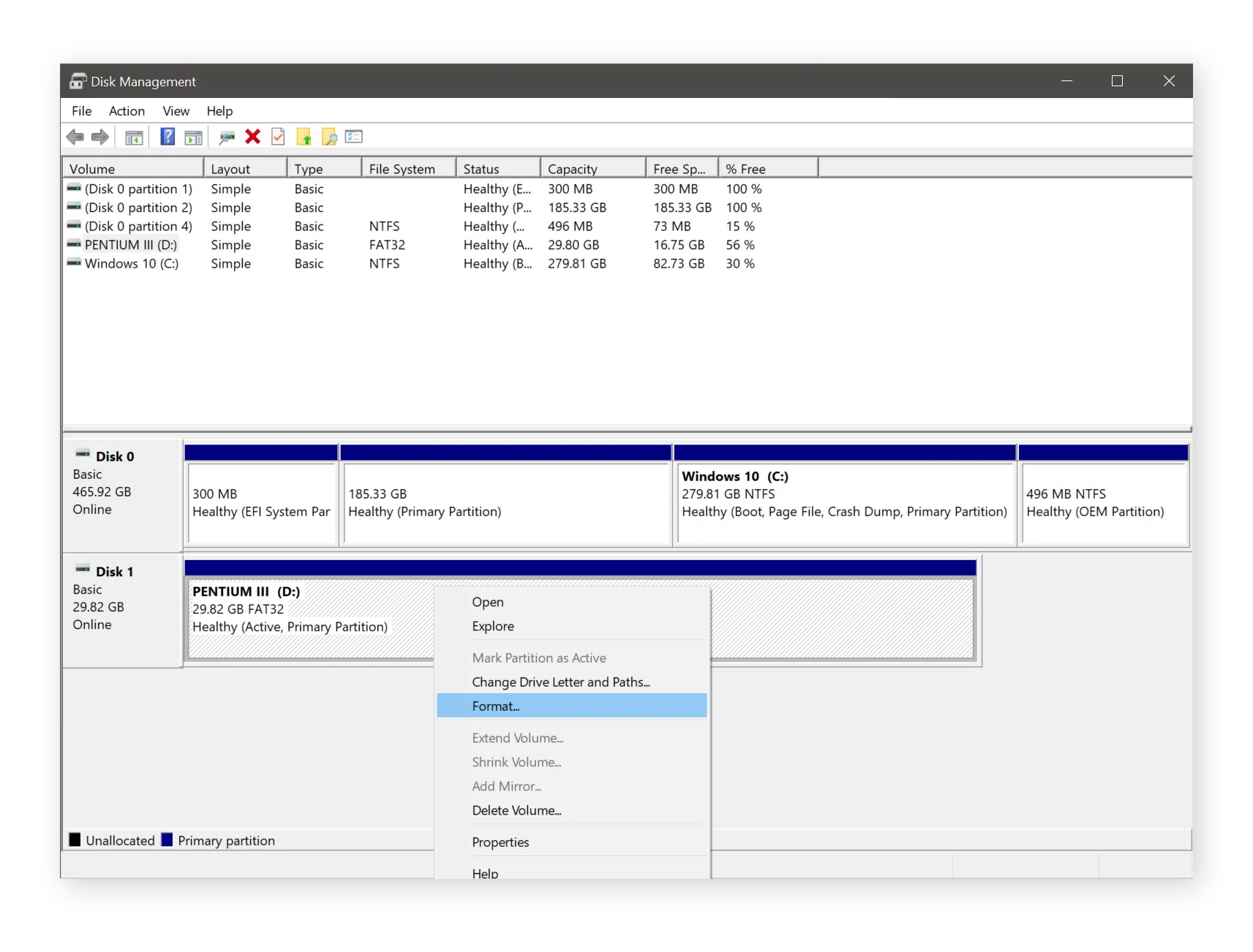Open the blue question mark Help icon
The width and height of the screenshot is (1253, 952).
point(168,137)
